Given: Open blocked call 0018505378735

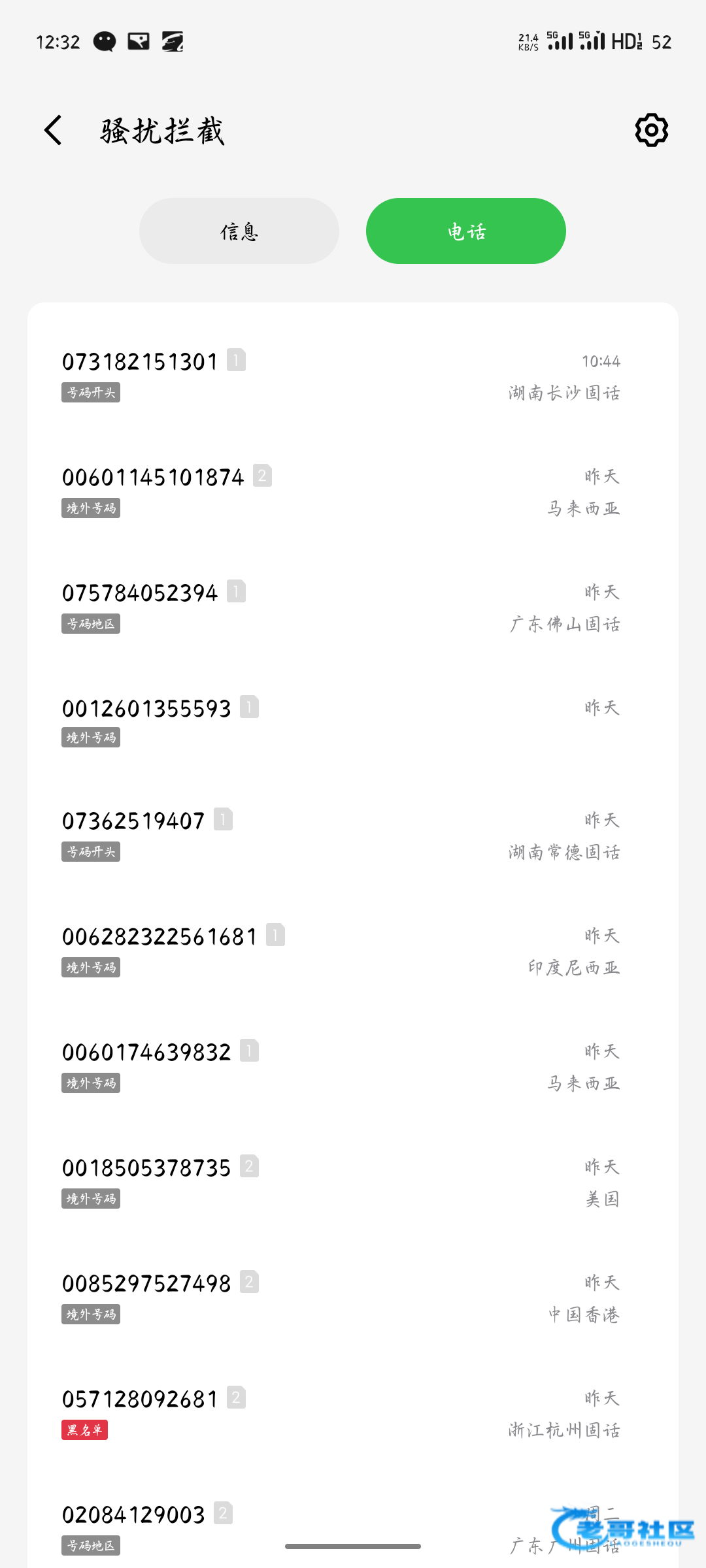Looking at the screenshot, I should click(x=146, y=1168).
